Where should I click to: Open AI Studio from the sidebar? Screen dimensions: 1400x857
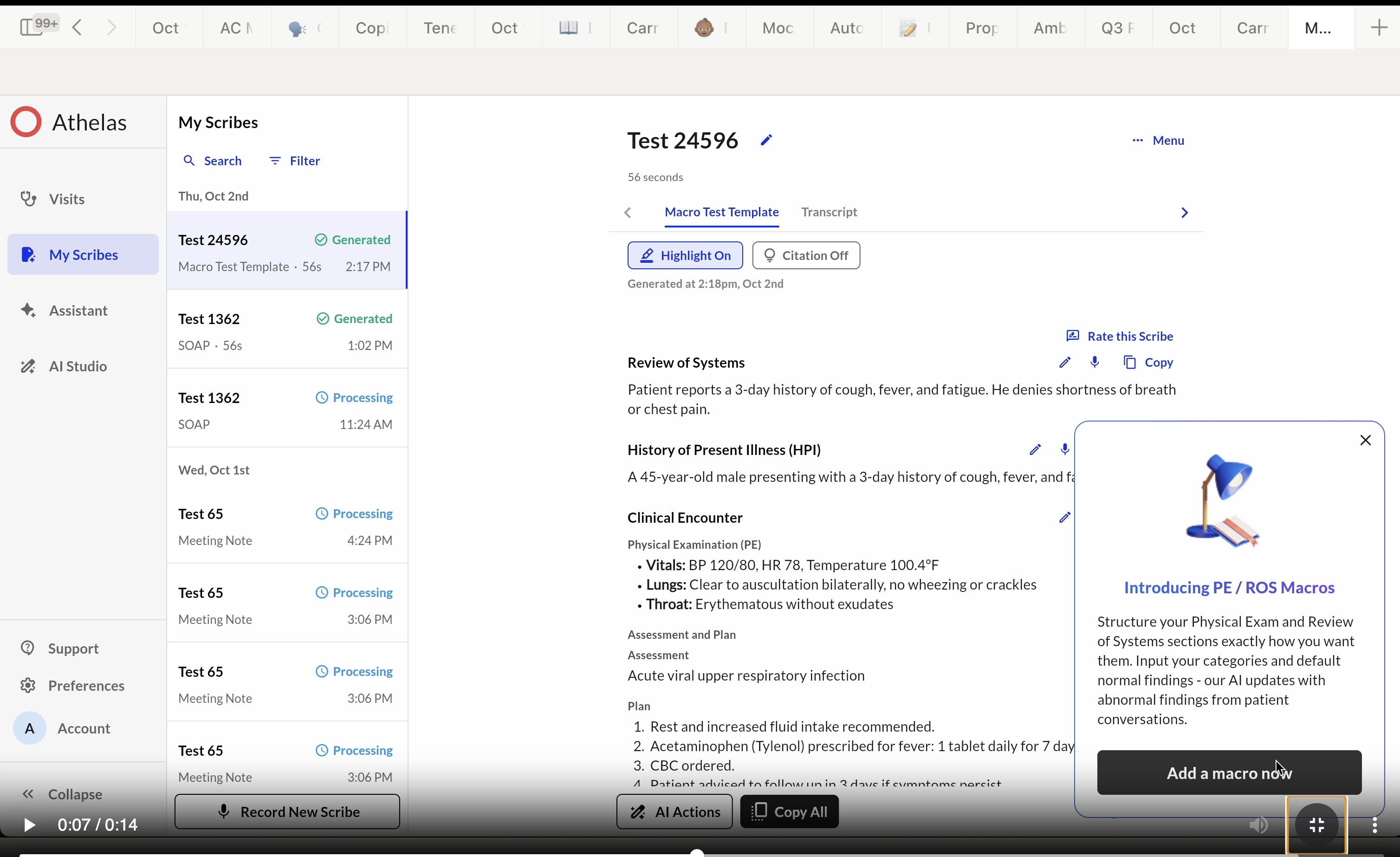point(78,366)
